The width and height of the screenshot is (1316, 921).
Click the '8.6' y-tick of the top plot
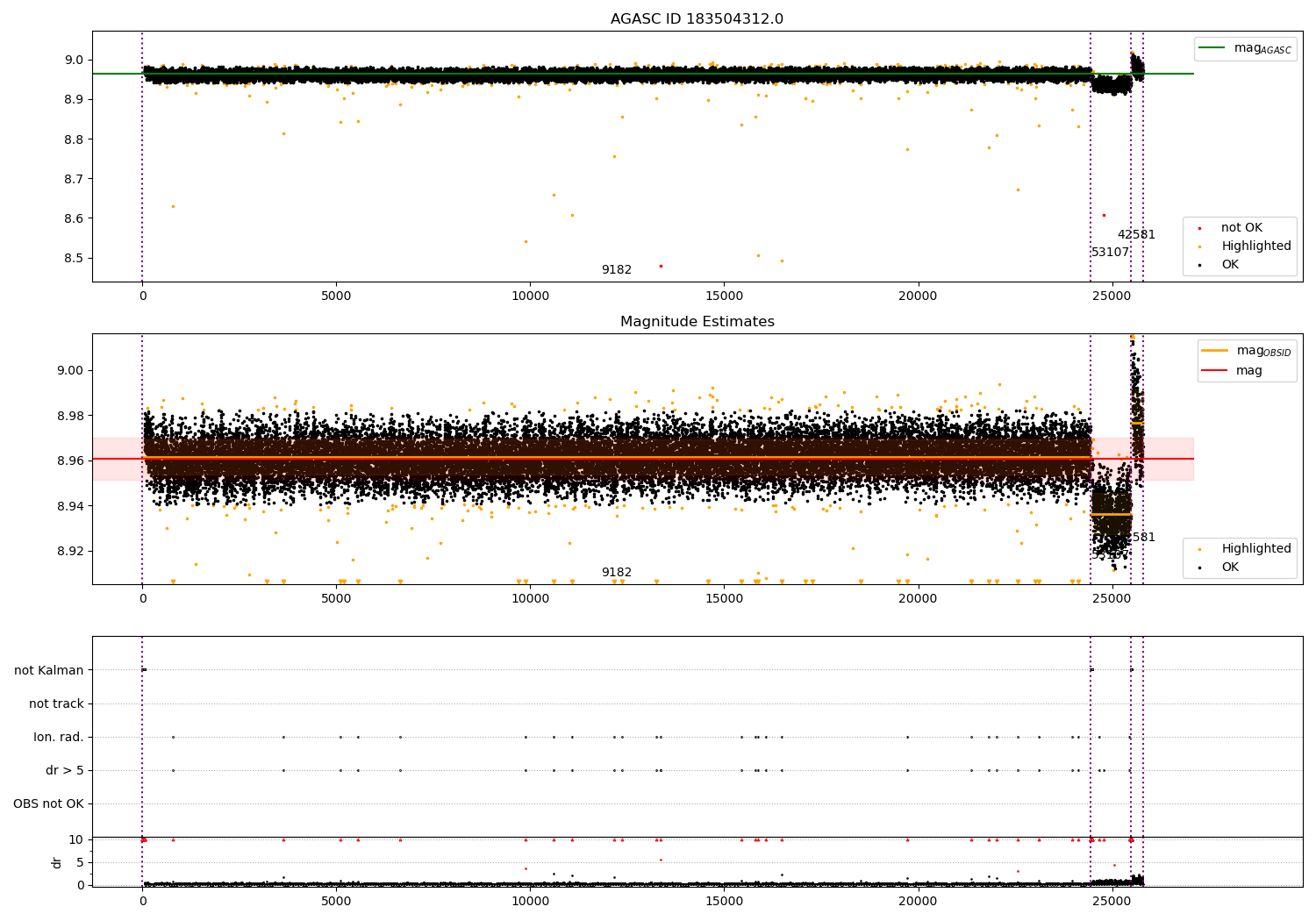coord(74,218)
